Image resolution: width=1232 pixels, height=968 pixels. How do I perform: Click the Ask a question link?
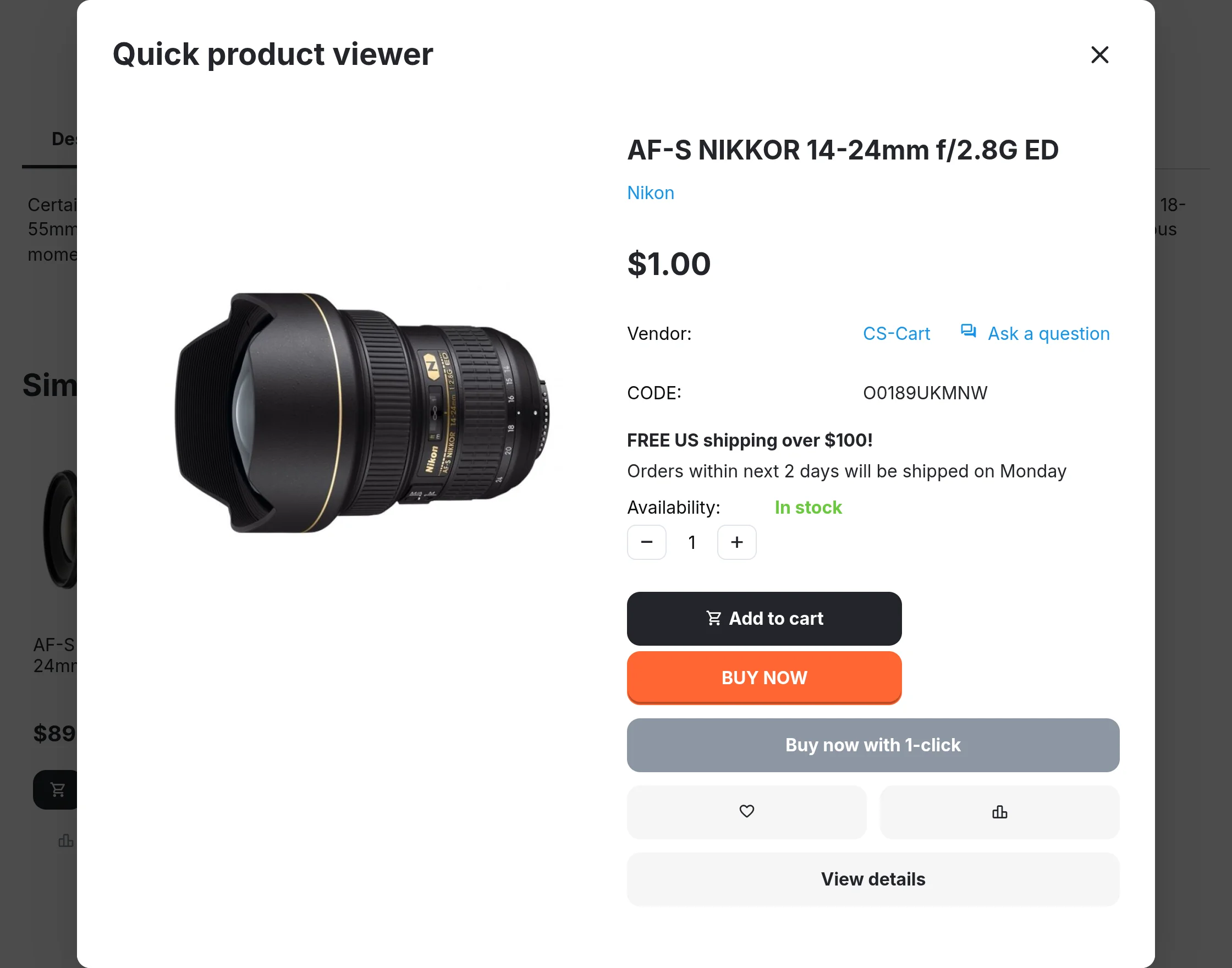pyautogui.click(x=1048, y=334)
